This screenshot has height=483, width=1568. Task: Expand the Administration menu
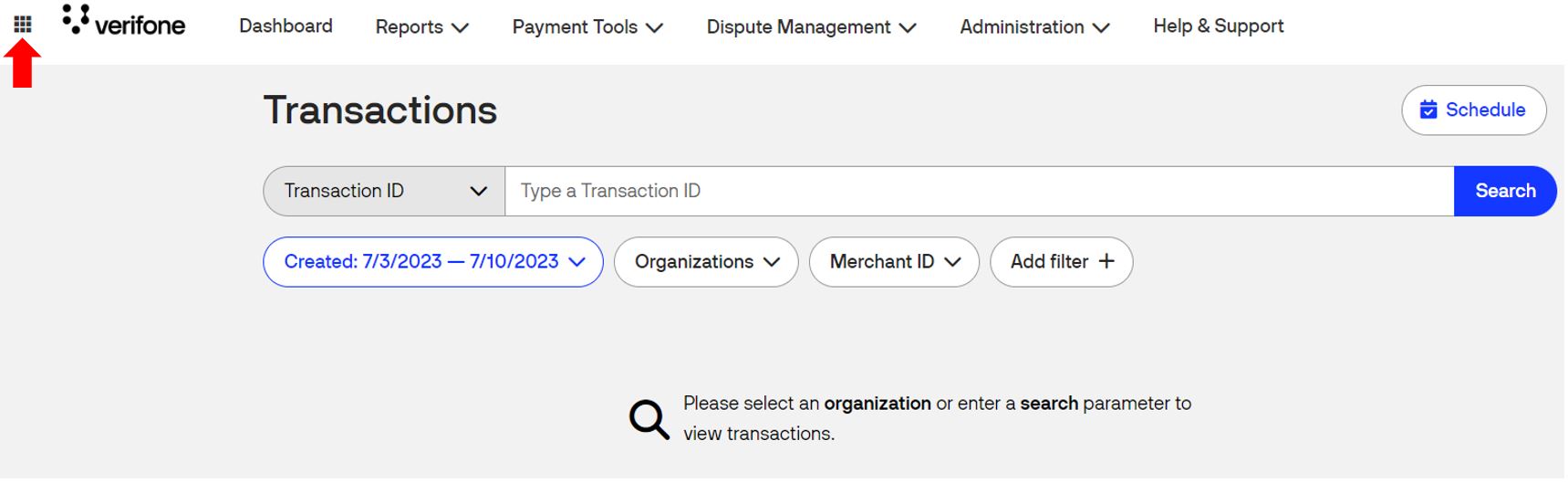click(x=1033, y=27)
